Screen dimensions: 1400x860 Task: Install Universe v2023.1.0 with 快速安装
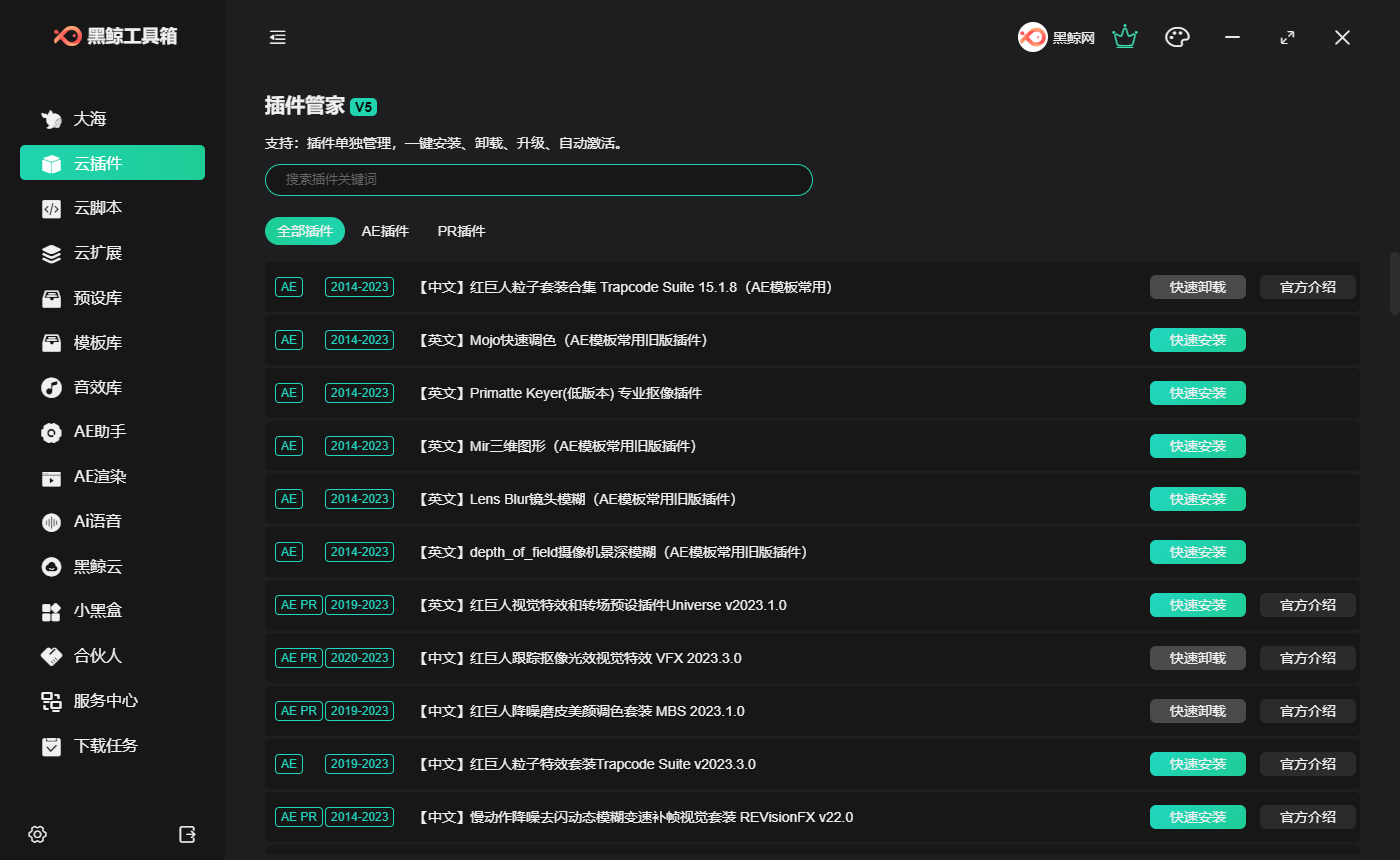coord(1198,605)
